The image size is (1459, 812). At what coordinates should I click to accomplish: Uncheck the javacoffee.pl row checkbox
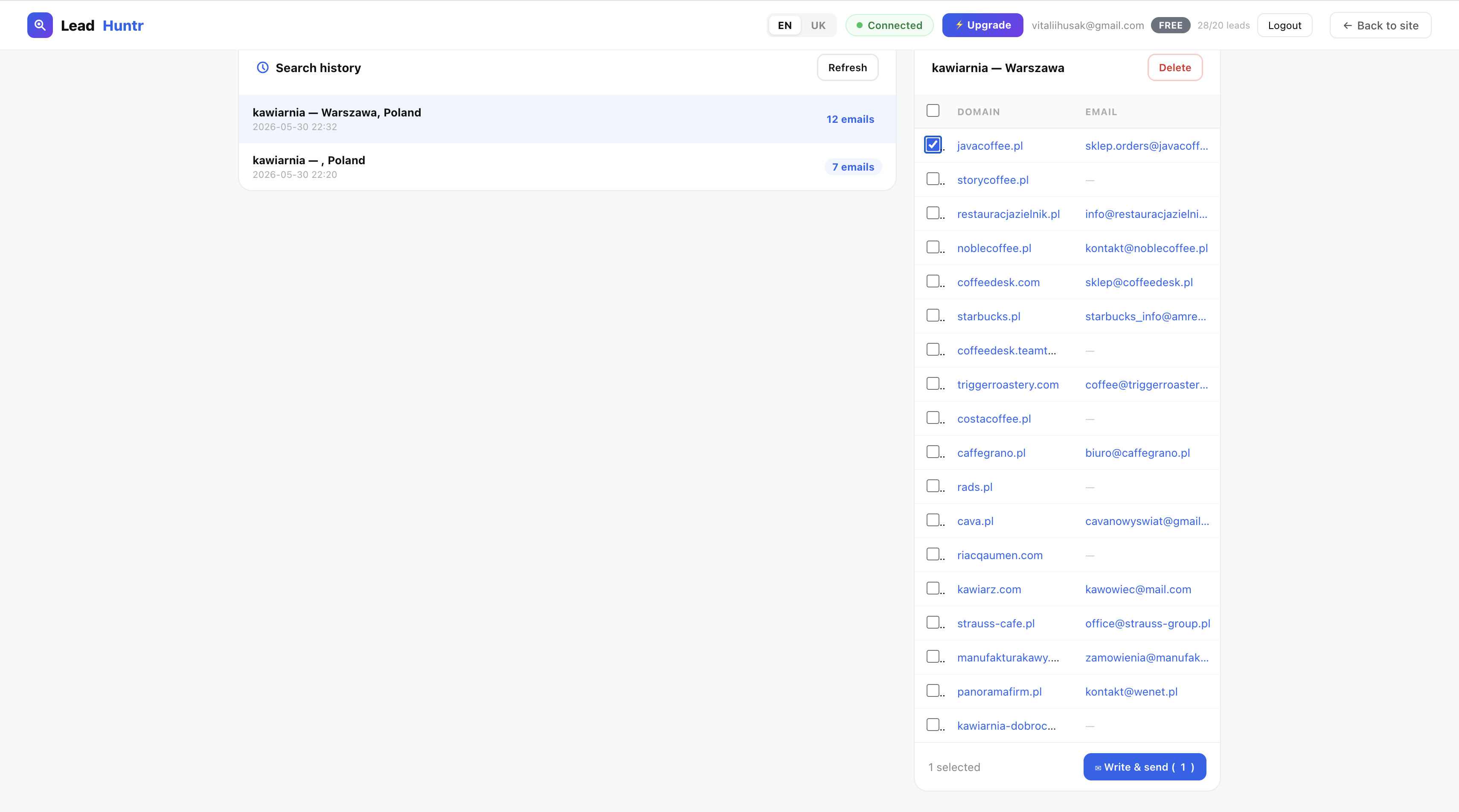(x=933, y=145)
